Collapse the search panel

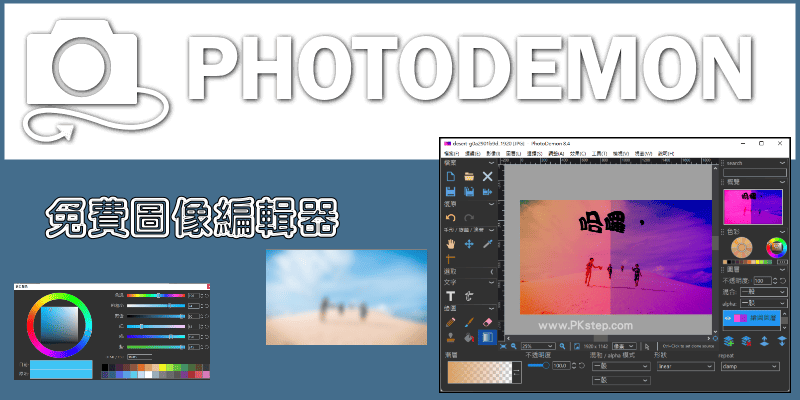pos(783,163)
